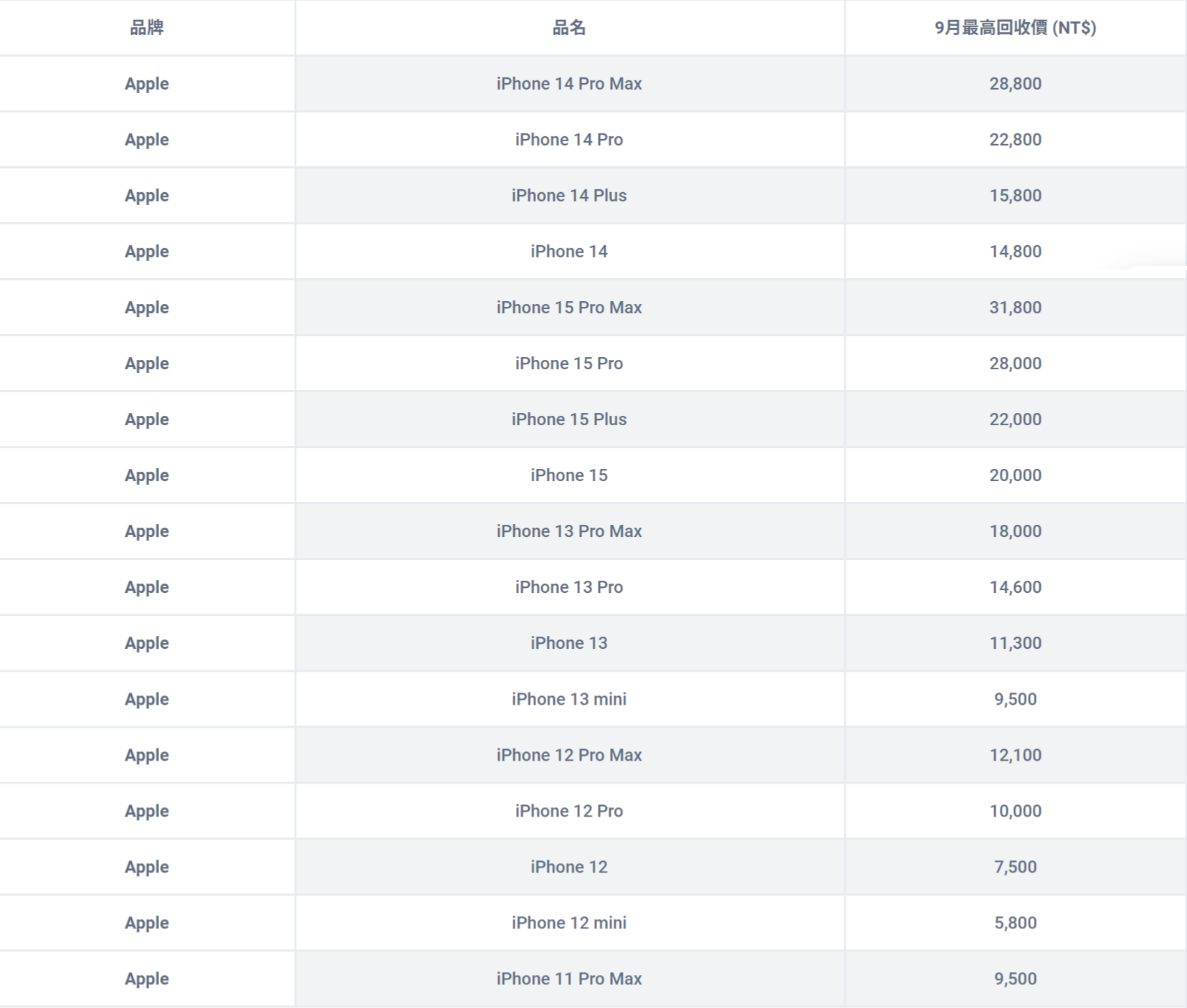
Task: Click the 12,100 price cell
Action: pyautogui.click(x=1015, y=755)
